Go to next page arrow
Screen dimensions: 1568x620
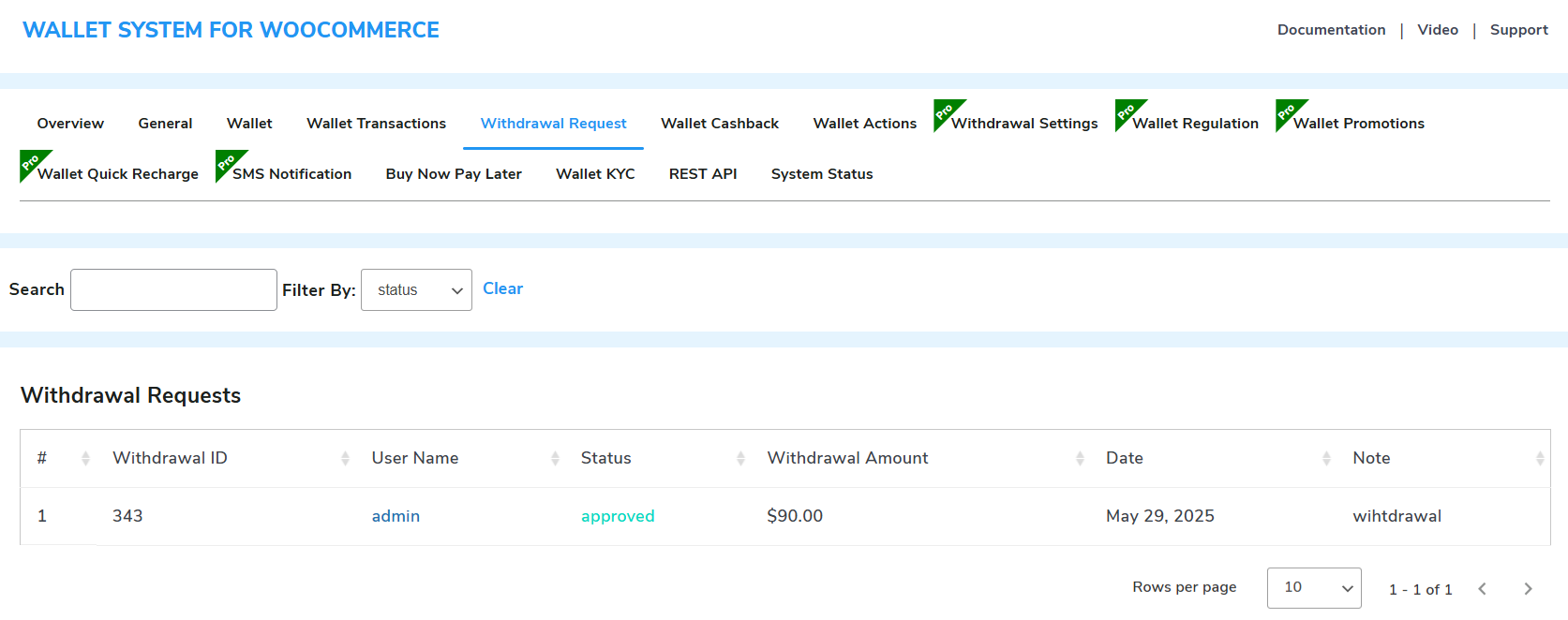(x=1528, y=589)
